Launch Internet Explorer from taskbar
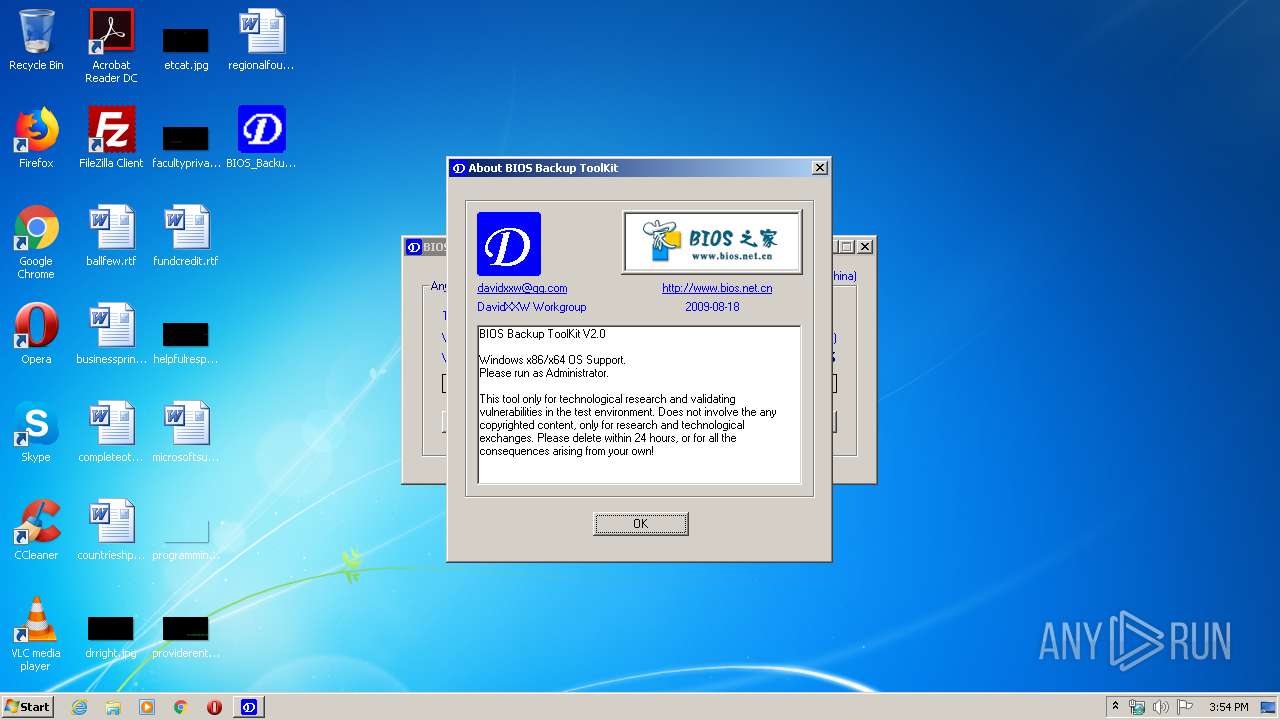This screenshot has height=720, width=1280. click(79, 707)
